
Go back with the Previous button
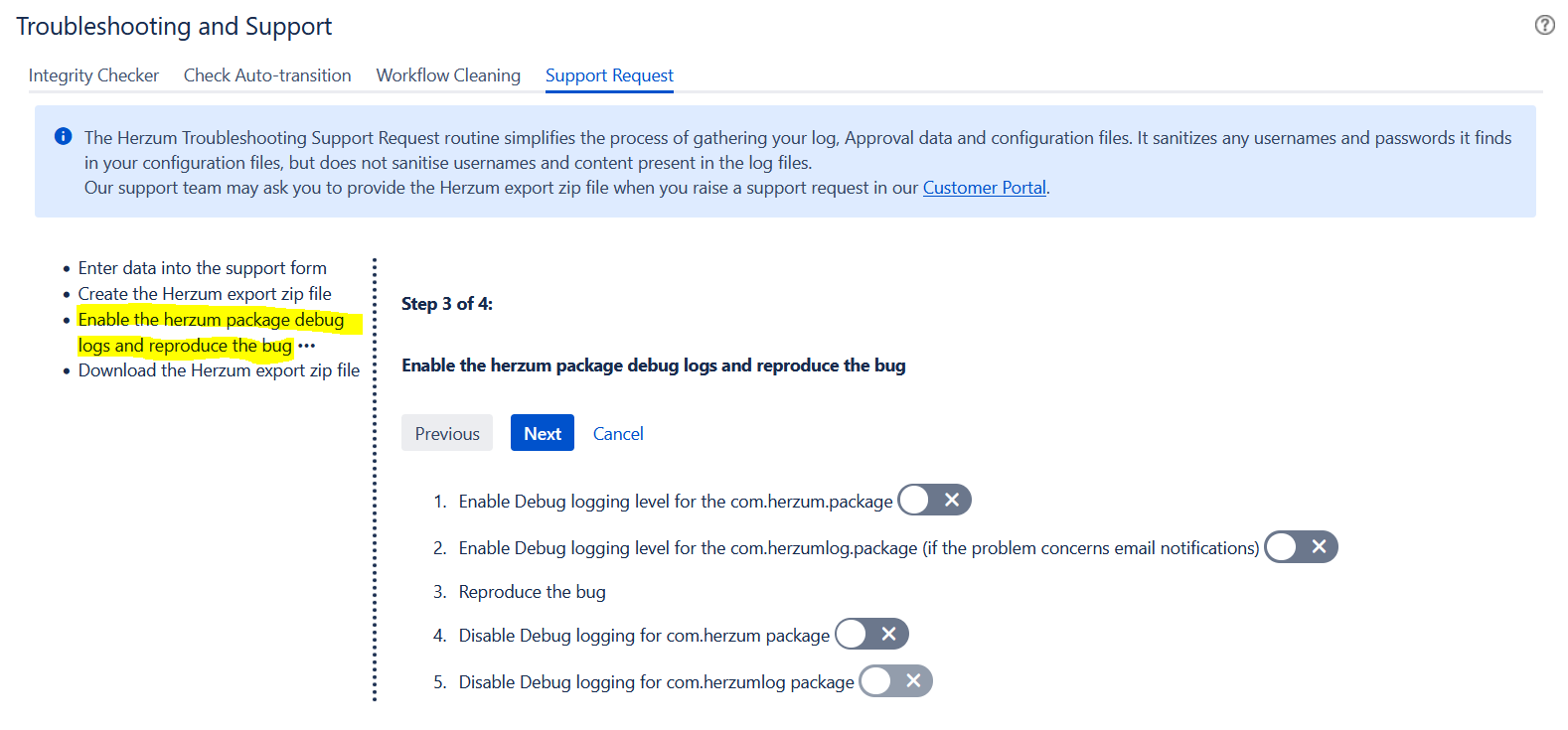(447, 433)
